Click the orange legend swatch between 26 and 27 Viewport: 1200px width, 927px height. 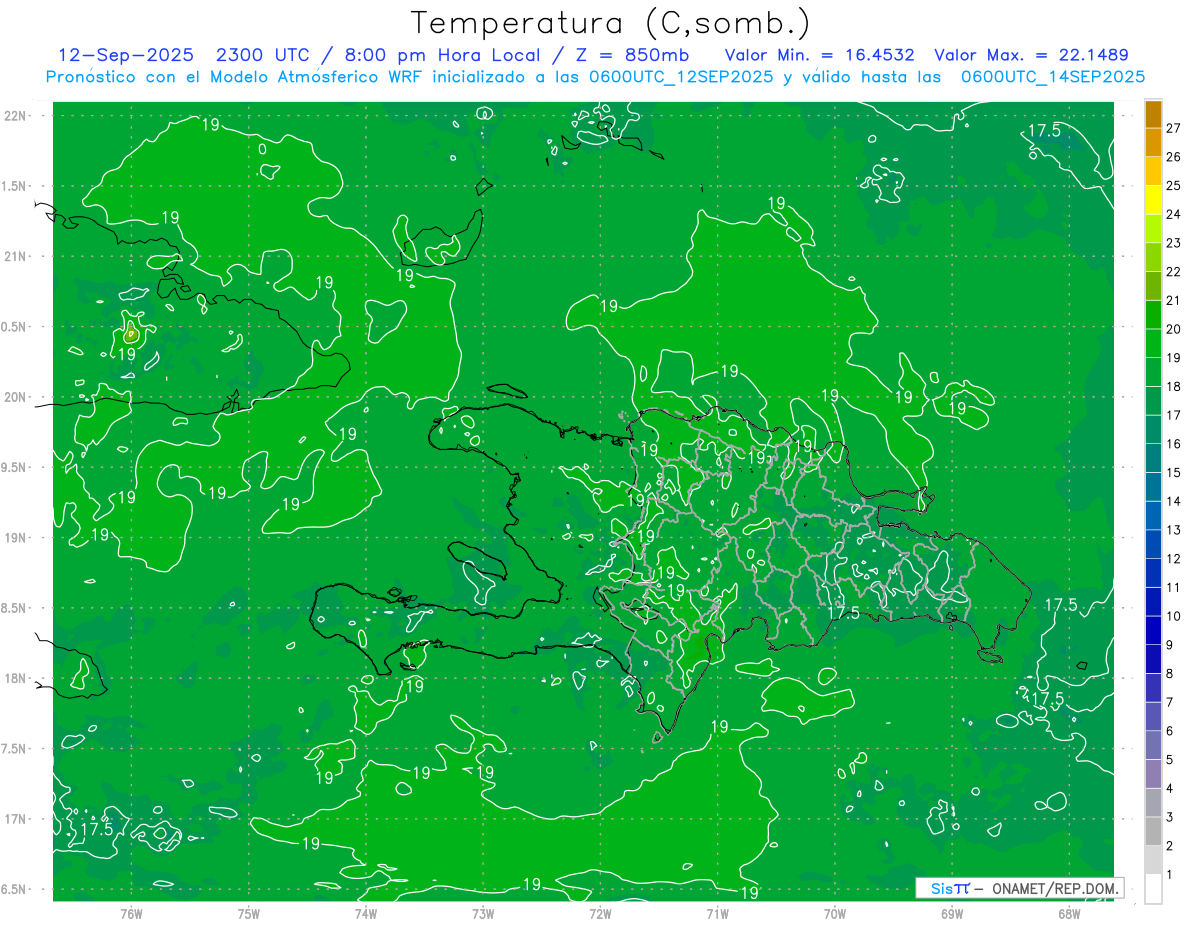click(1153, 142)
